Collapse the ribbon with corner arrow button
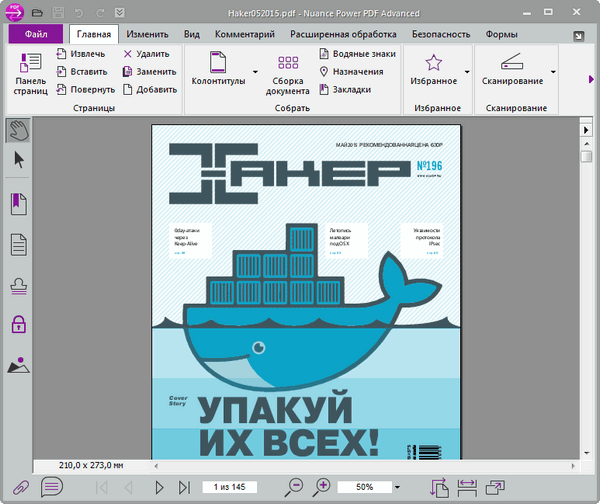Viewport: 600px width, 504px height. (579, 36)
